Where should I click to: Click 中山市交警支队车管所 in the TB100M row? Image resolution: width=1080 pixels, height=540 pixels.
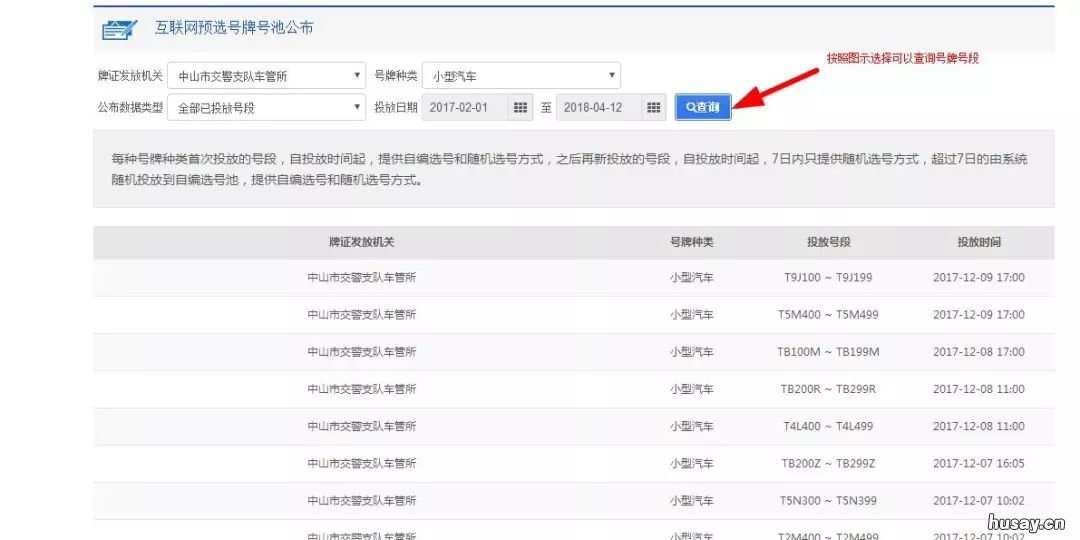pos(362,352)
